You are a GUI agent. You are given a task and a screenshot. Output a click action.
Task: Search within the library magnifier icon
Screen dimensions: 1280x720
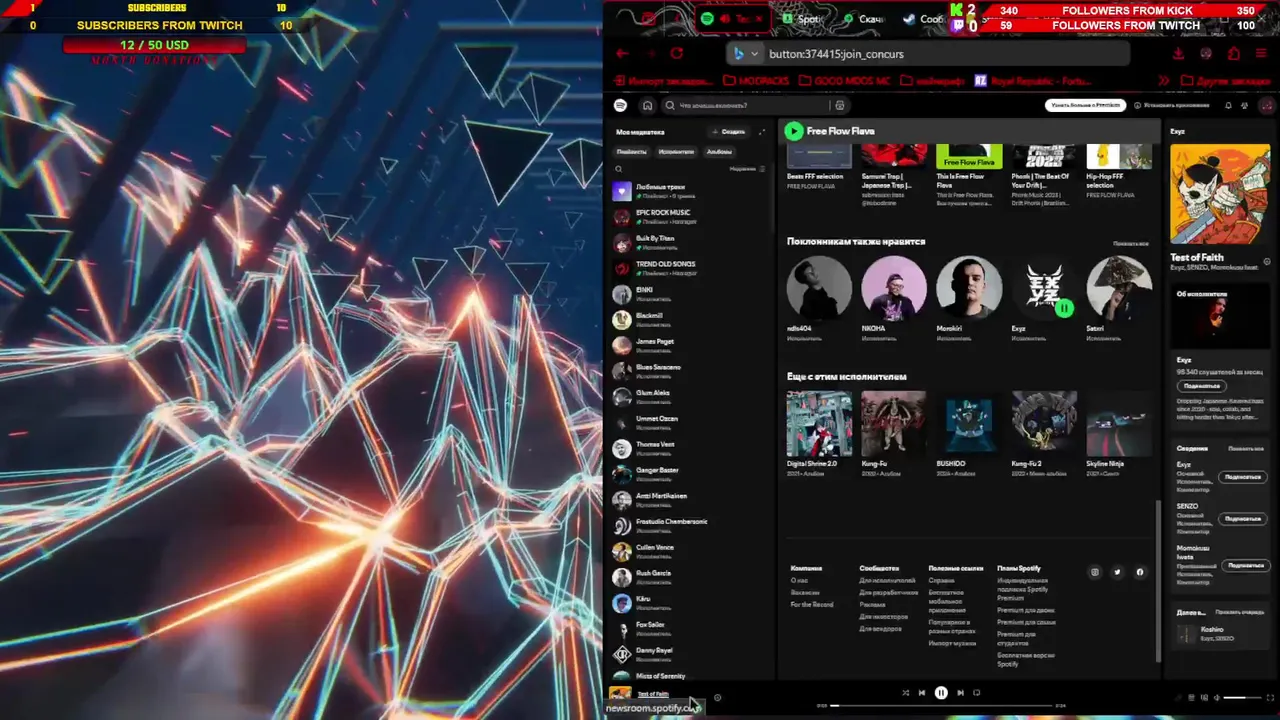[x=619, y=169]
